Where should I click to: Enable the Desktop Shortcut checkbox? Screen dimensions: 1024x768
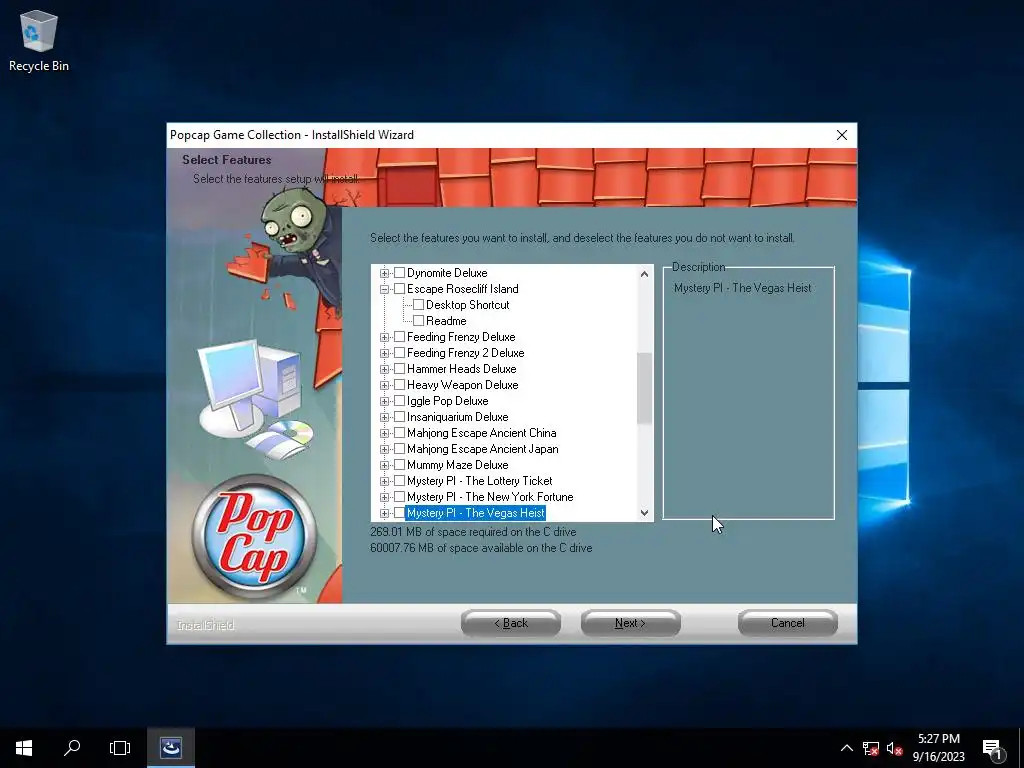click(x=419, y=305)
